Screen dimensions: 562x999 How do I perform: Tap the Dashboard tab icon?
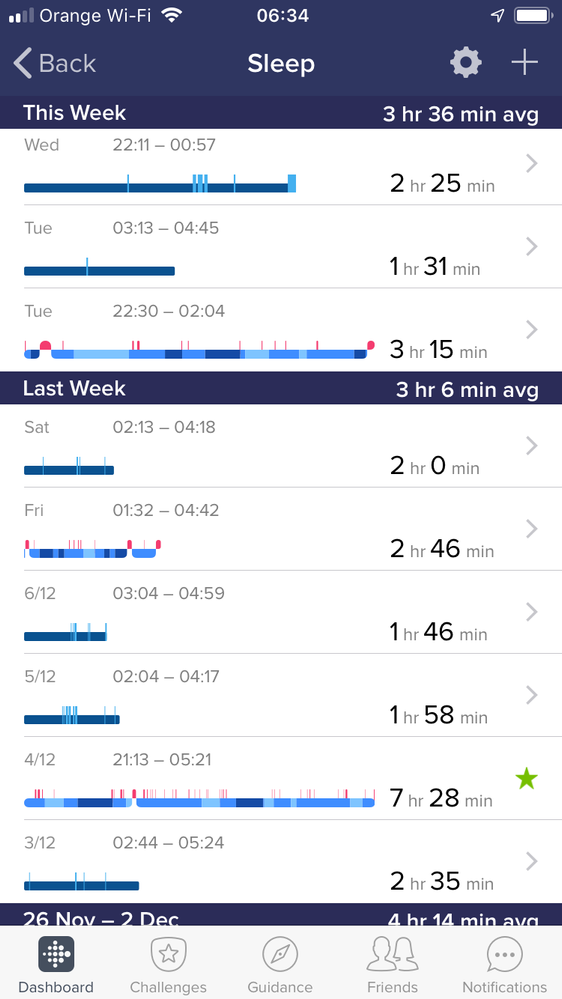click(56, 954)
